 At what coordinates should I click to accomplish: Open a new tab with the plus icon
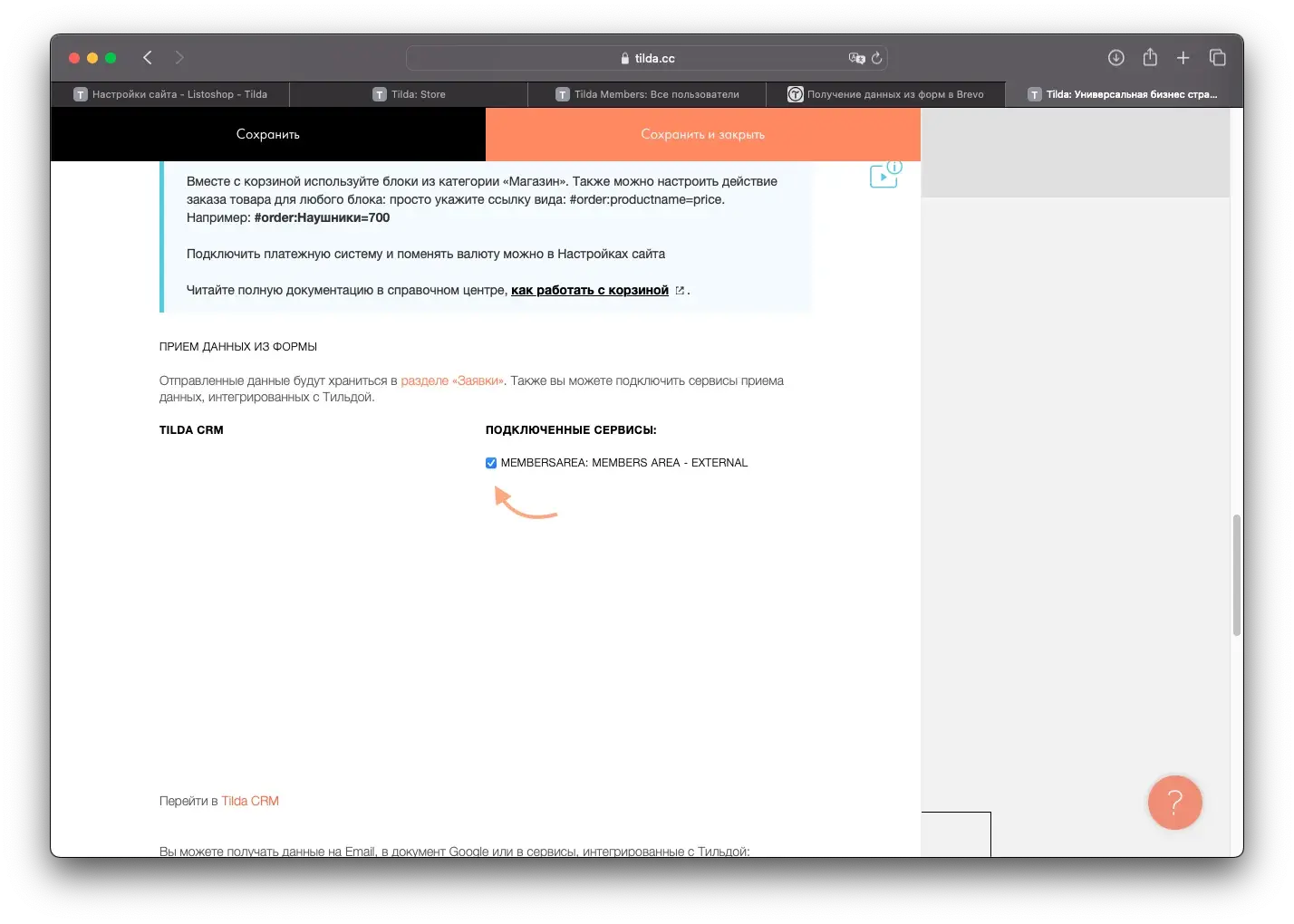click(x=1183, y=58)
